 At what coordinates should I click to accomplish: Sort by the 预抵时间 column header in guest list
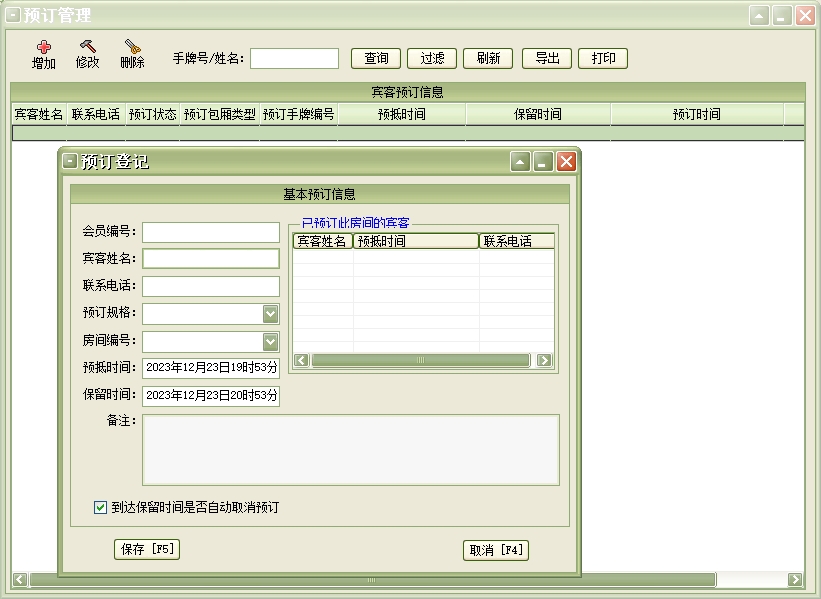pos(415,241)
